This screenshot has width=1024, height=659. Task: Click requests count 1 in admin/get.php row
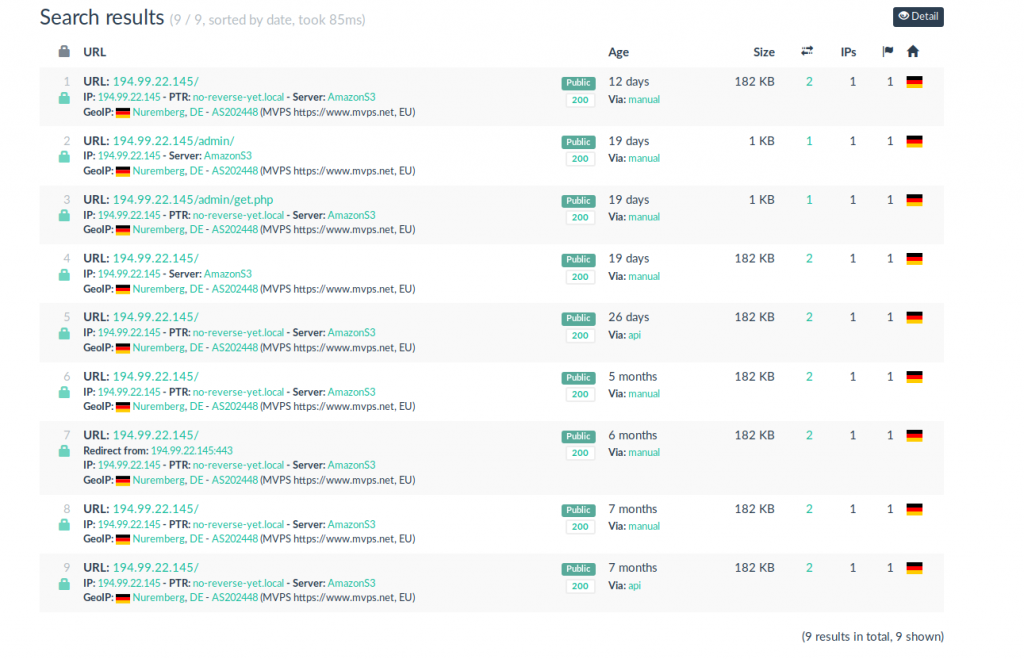tap(809, 200)
